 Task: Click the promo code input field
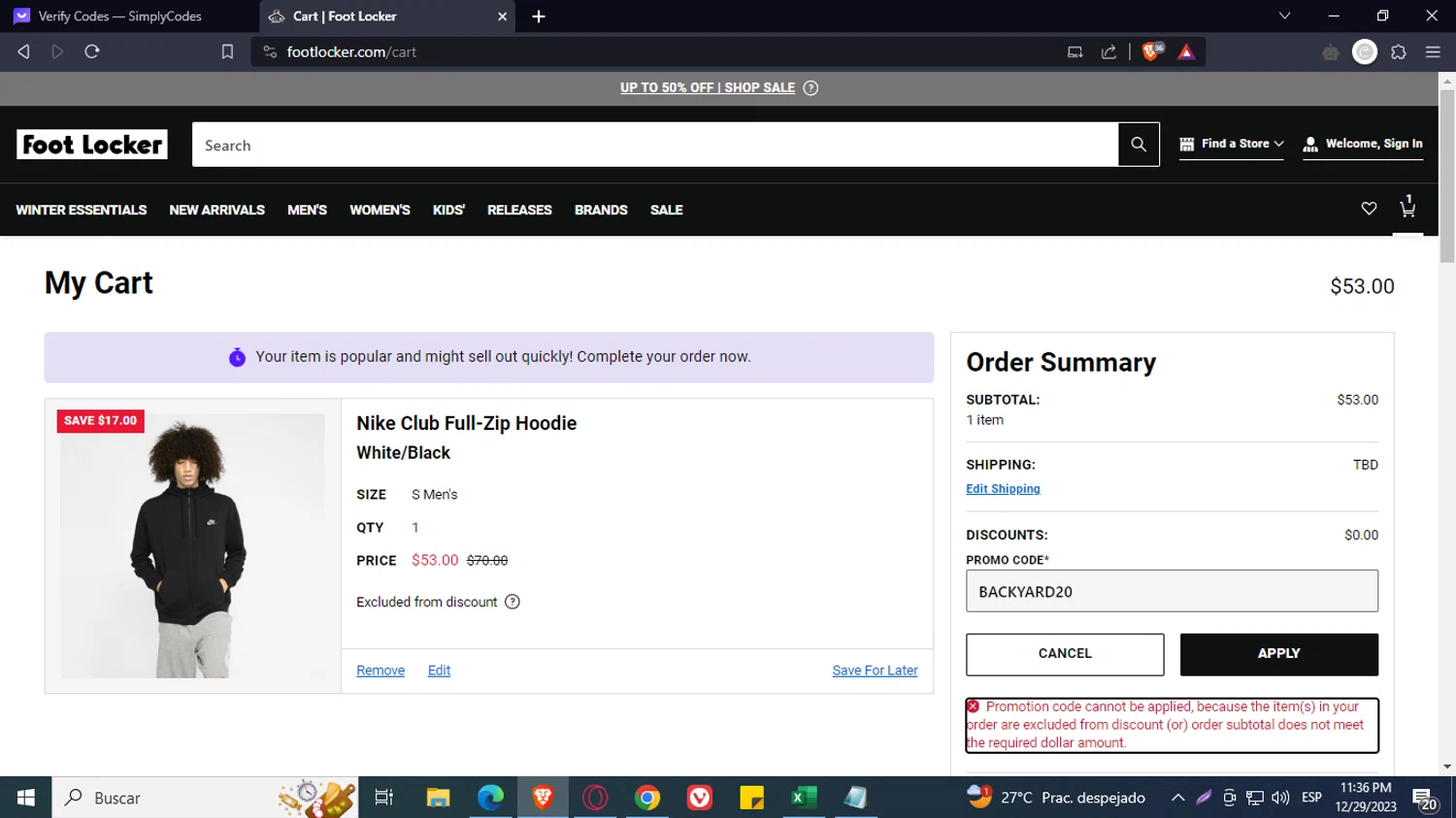(x=1172, y=591)
